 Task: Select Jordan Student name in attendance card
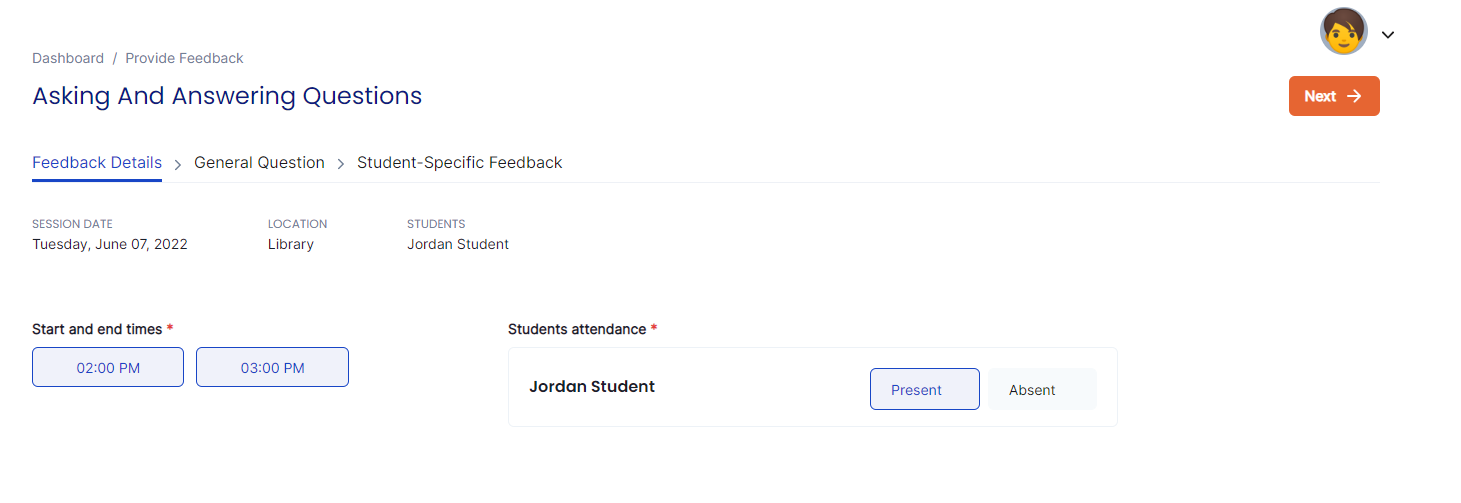[x=592, y=386]
